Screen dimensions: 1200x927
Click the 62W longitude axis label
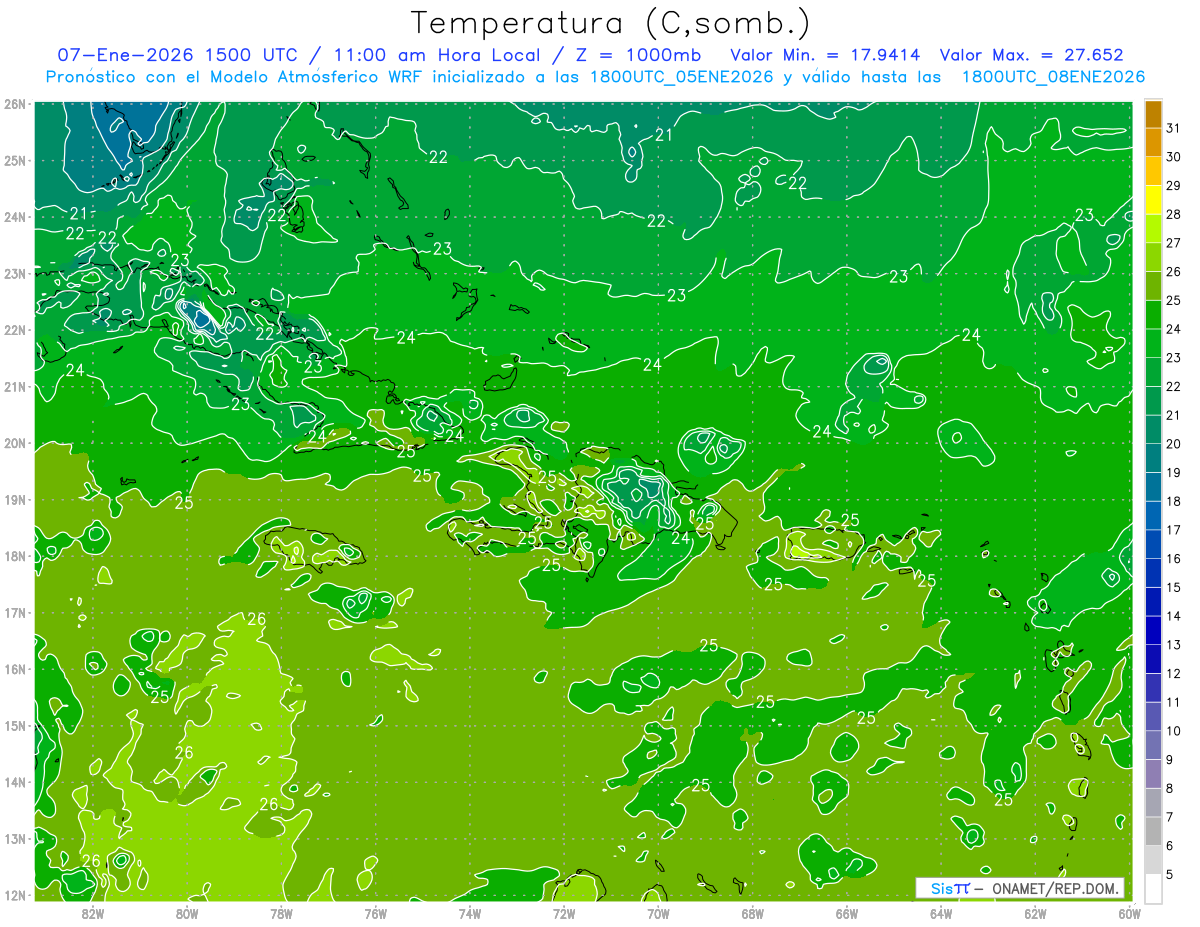click(1035, 914)
